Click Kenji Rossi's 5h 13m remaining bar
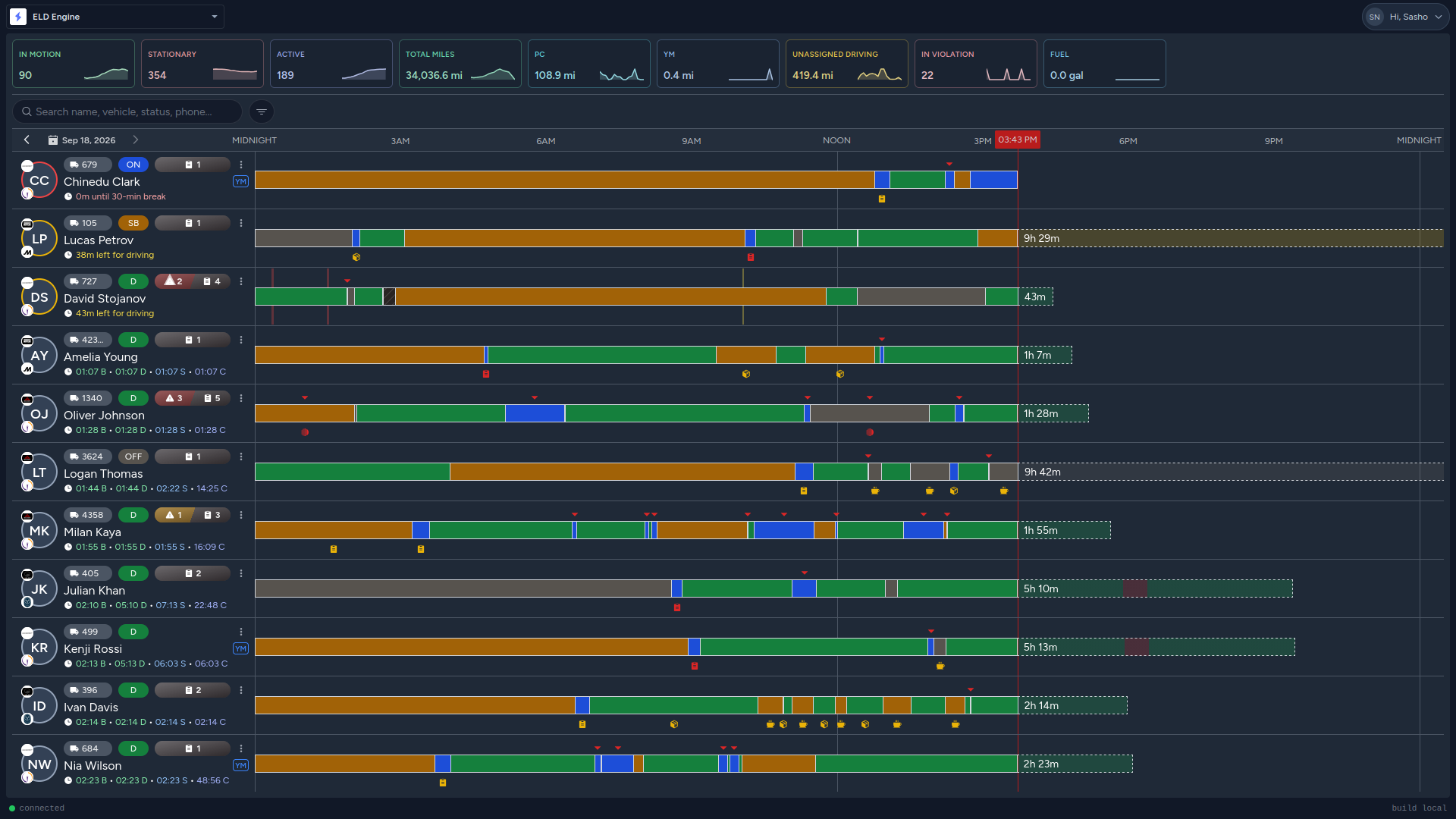 [x=1156, y=647]
